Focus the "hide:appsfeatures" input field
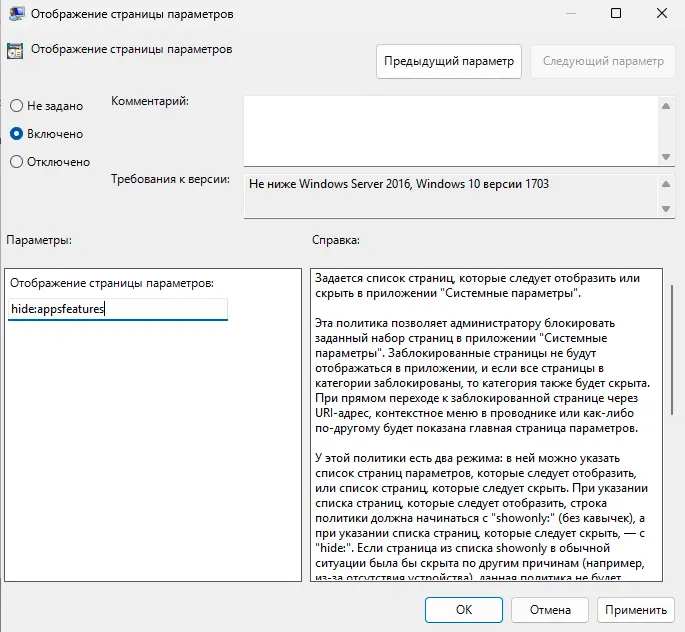The width and height of the screenshot is (685, 632). pyautogui.click(x=118, y=309)
